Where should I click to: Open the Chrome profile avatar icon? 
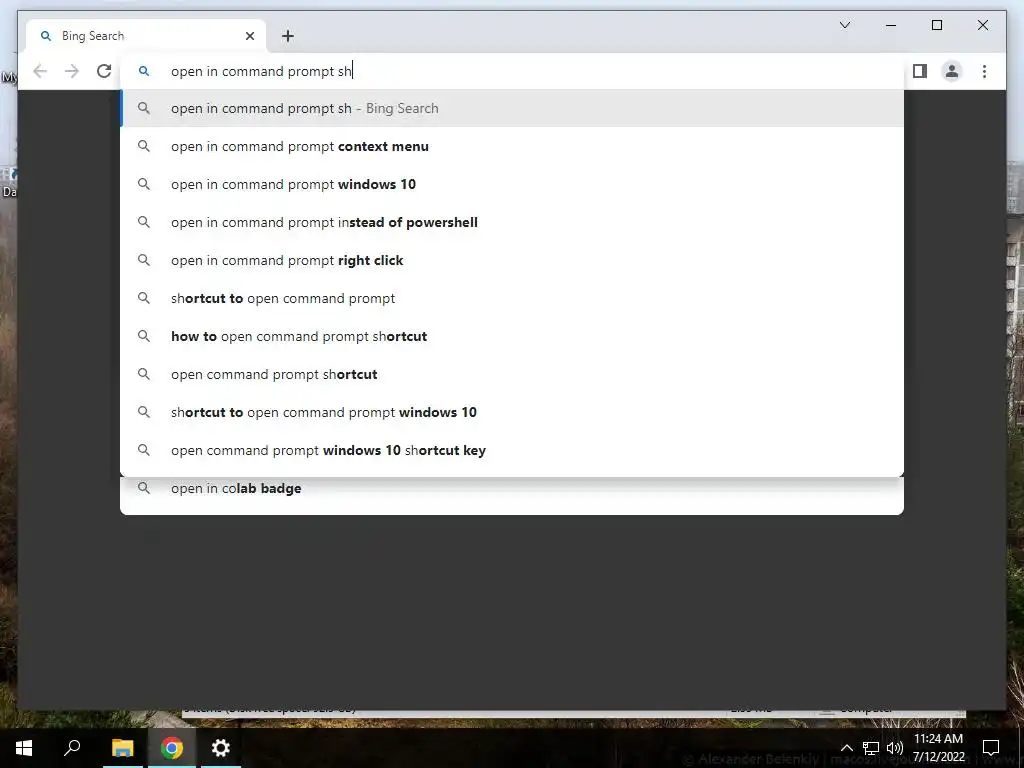[952, 71]
